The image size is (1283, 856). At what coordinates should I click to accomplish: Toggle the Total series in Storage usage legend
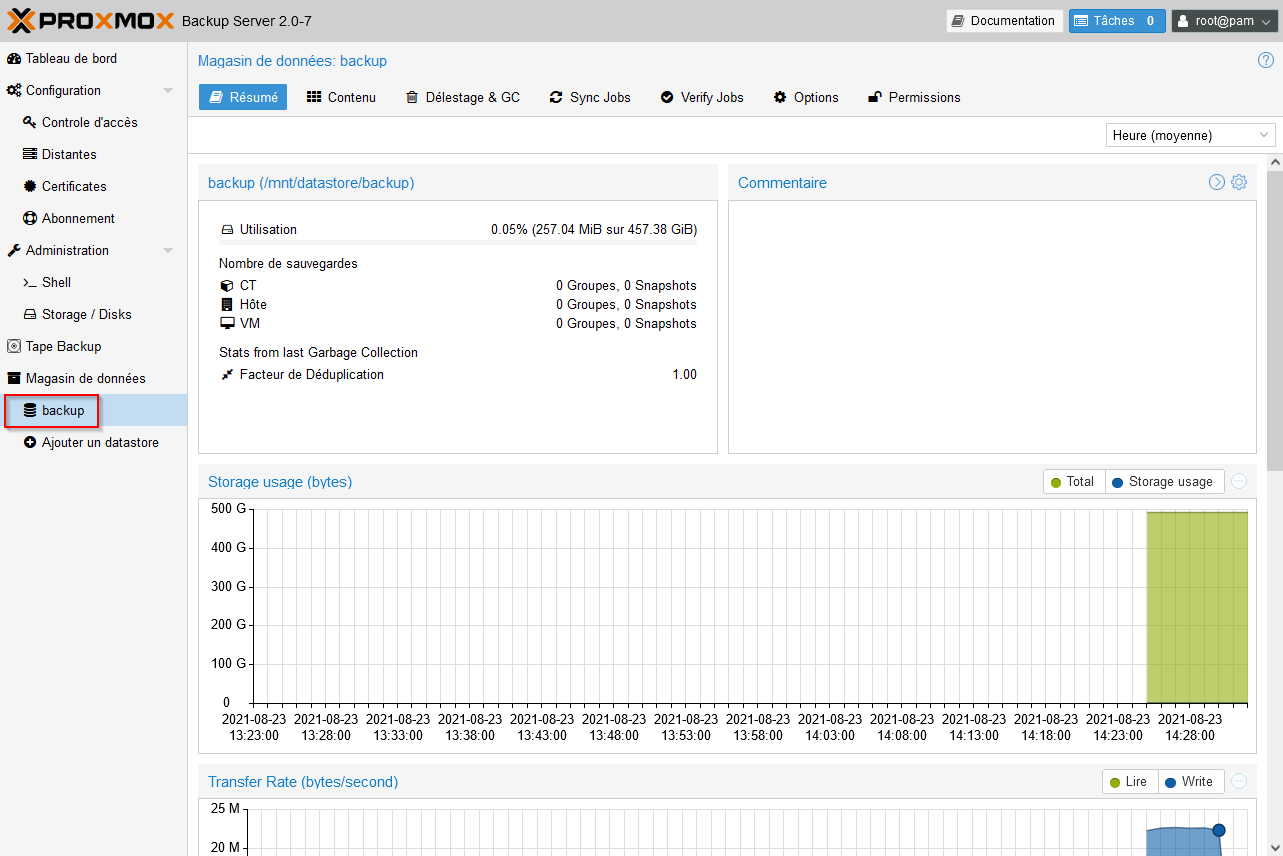click(x=1073, y=482)
